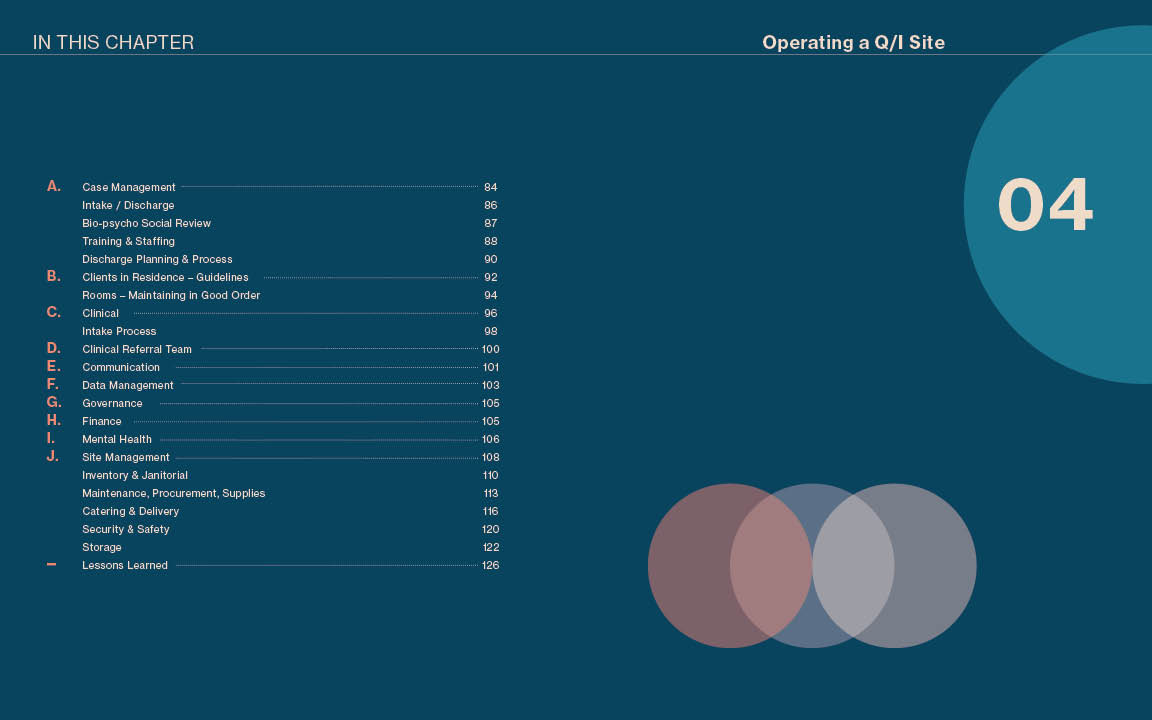
Task: Select the 'Intake Process' entry
Action: coord(119,331)
